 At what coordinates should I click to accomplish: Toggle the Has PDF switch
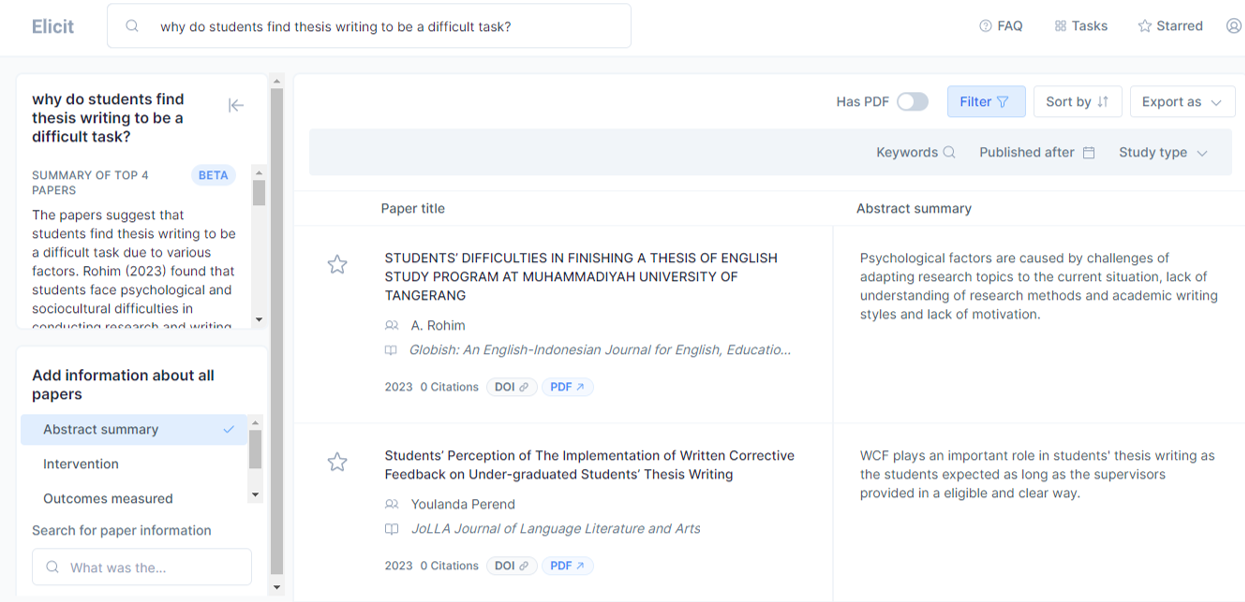coord(911,101)
